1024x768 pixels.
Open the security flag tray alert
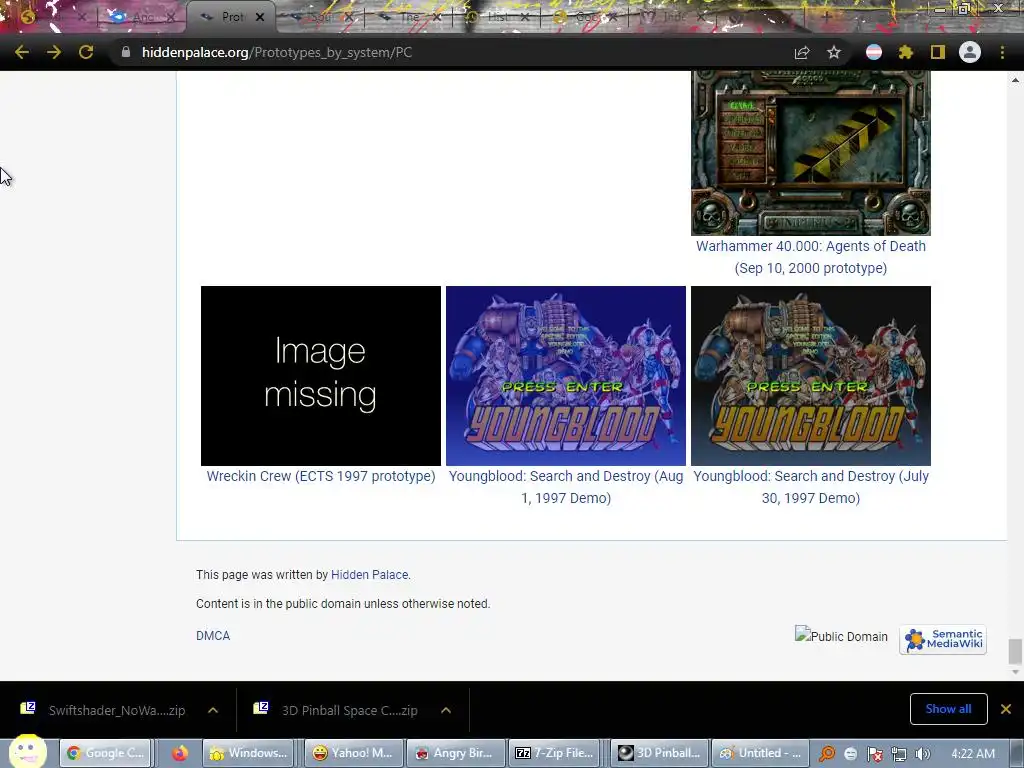point(875,754)
